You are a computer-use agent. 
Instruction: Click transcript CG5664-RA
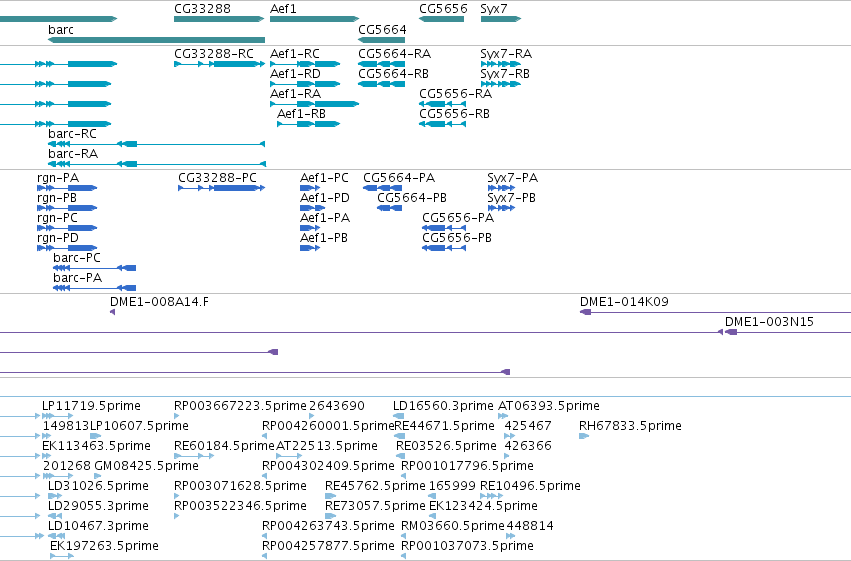(395, 54)
